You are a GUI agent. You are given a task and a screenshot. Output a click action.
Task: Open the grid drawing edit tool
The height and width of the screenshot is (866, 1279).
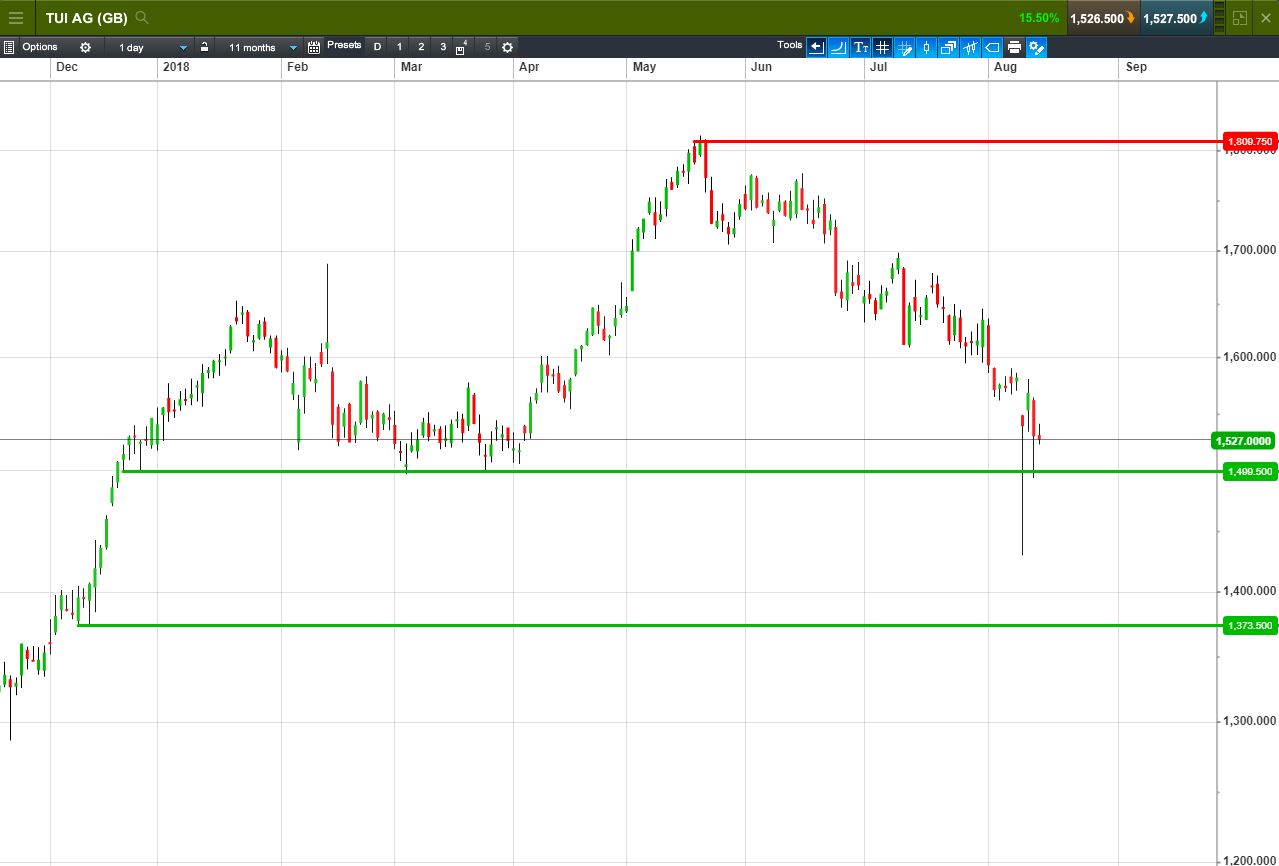point(904,47)
